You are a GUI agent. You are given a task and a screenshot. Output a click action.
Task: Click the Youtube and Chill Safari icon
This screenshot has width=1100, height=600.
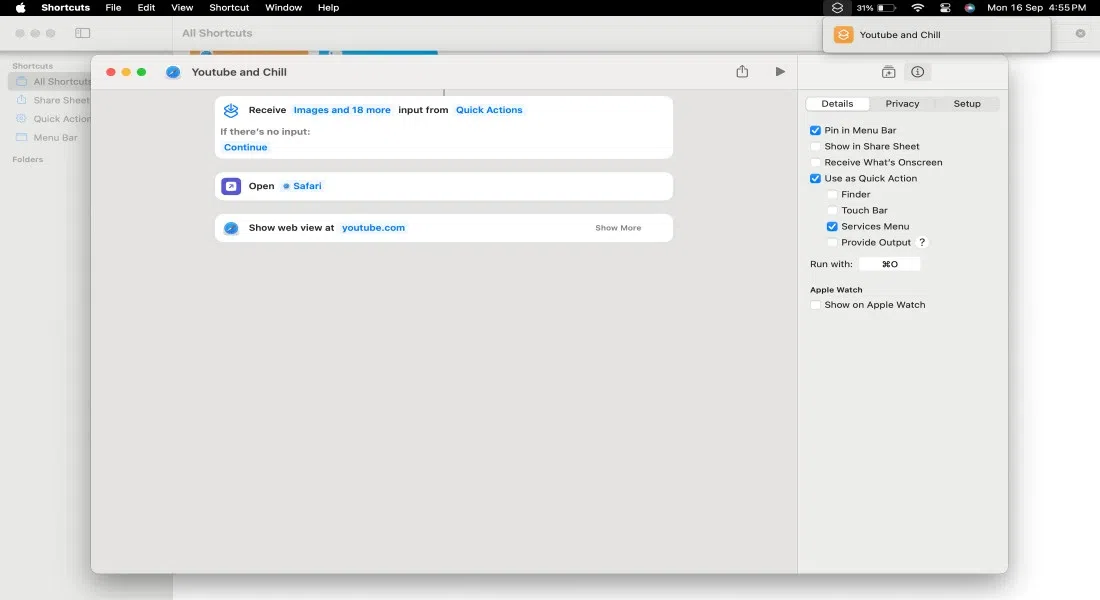point(173,72)
